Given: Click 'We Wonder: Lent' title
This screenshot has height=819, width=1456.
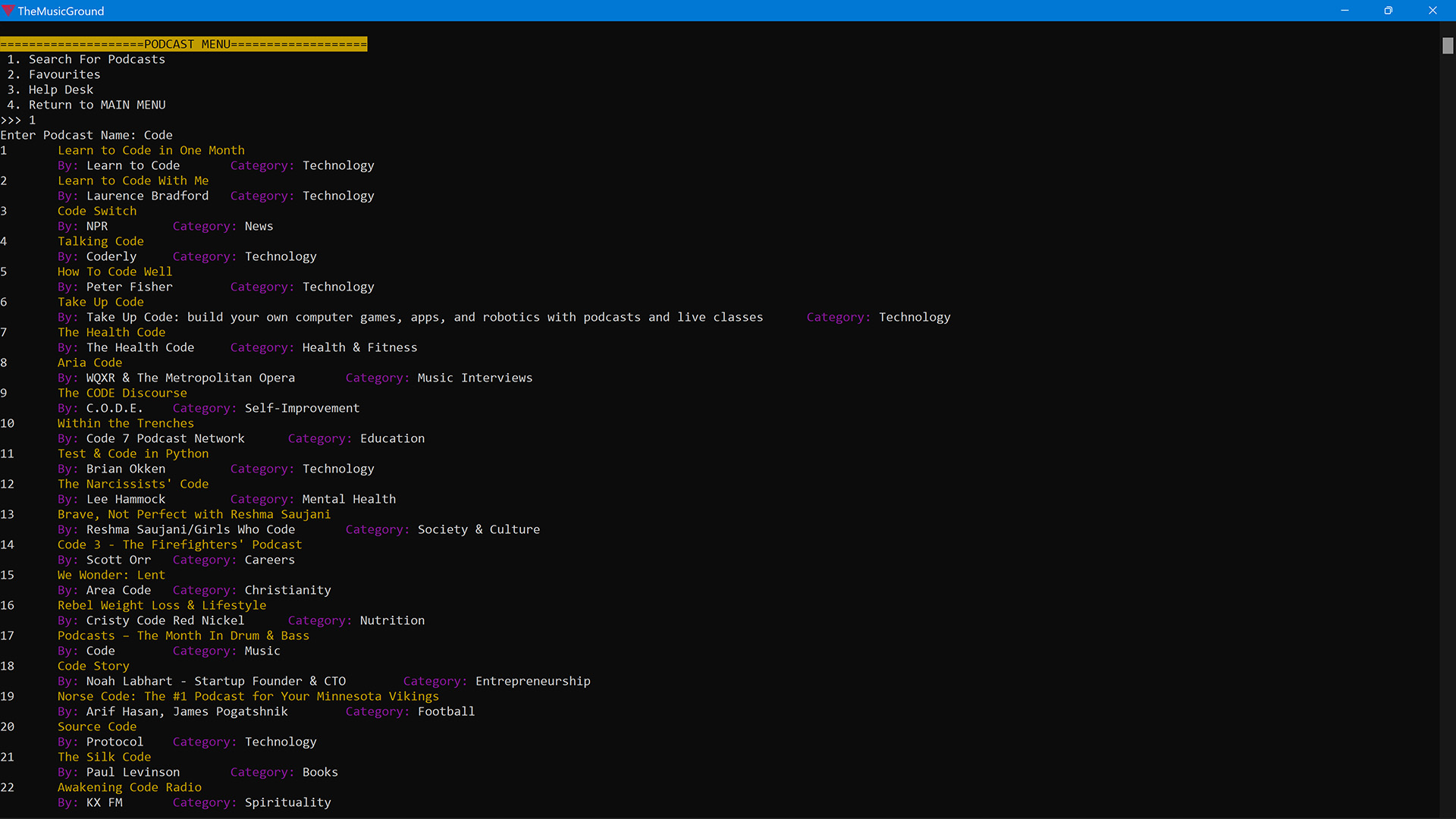Looking at the screenshot, I should 111,575.
